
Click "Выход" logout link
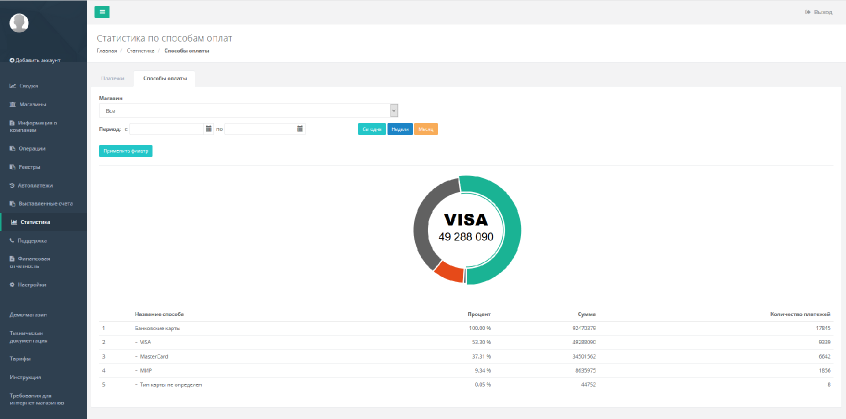[x=818, y=12]
